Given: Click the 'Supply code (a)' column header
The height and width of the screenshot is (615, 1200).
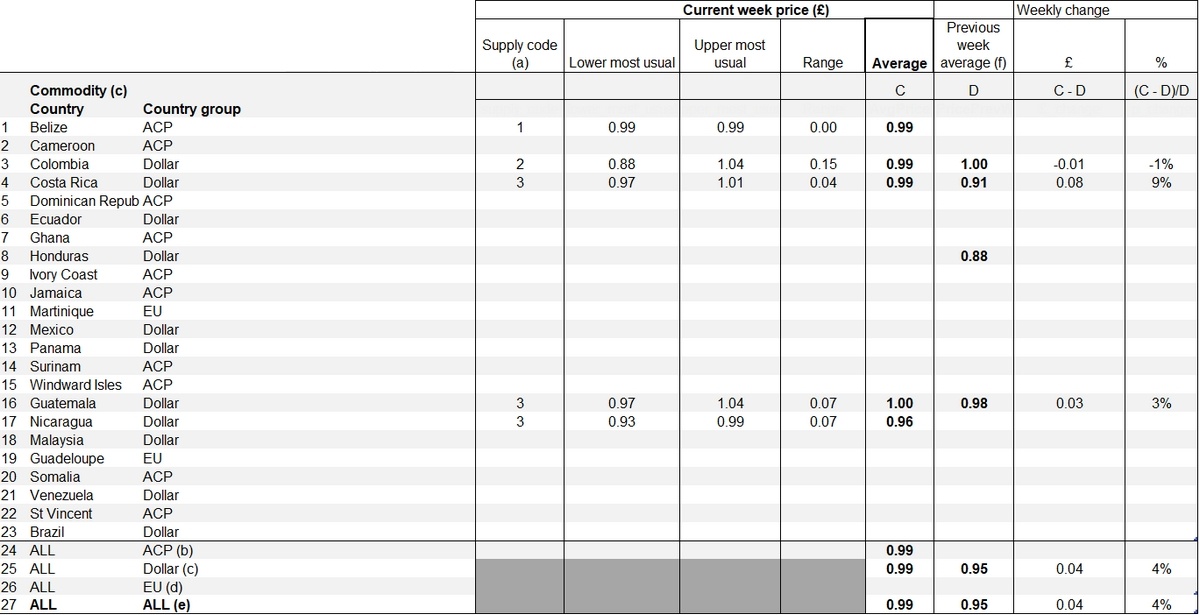Looking at the screenshot, I should [x=519, y=54].
